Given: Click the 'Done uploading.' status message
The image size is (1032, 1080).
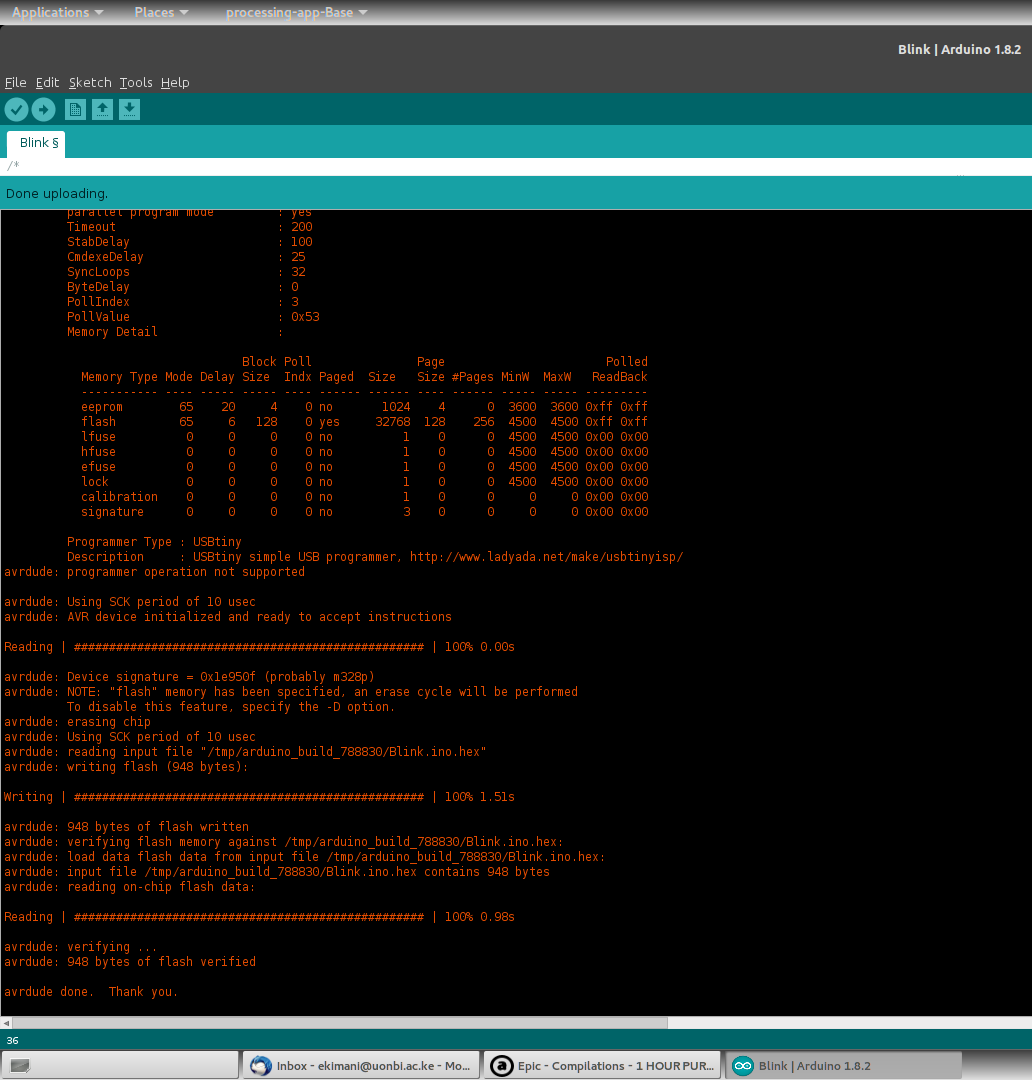Looking at the screenshot, I should tap(57, 194).
